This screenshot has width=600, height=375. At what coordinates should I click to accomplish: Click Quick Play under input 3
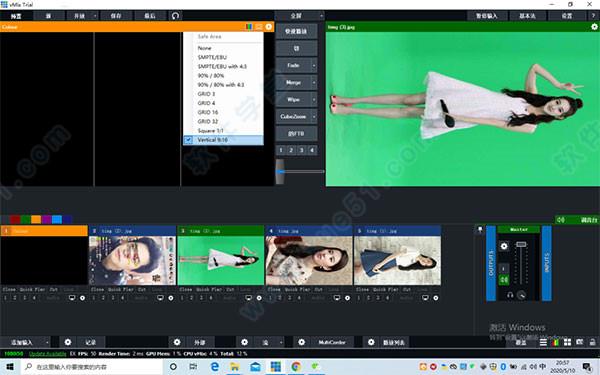point(209,289)
